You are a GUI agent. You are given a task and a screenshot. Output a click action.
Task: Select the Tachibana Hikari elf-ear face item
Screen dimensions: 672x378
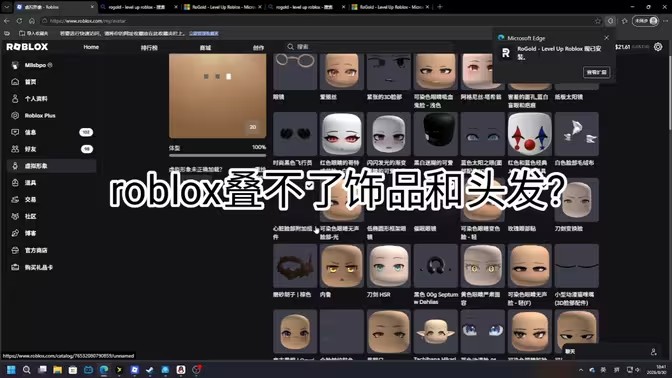click(x=435, y=332)
